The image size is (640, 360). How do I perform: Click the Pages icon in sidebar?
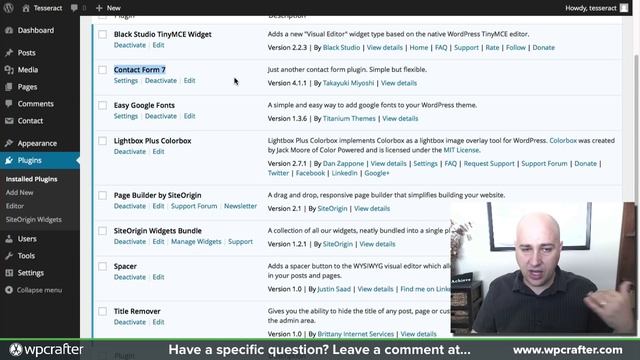click(9, 87)
